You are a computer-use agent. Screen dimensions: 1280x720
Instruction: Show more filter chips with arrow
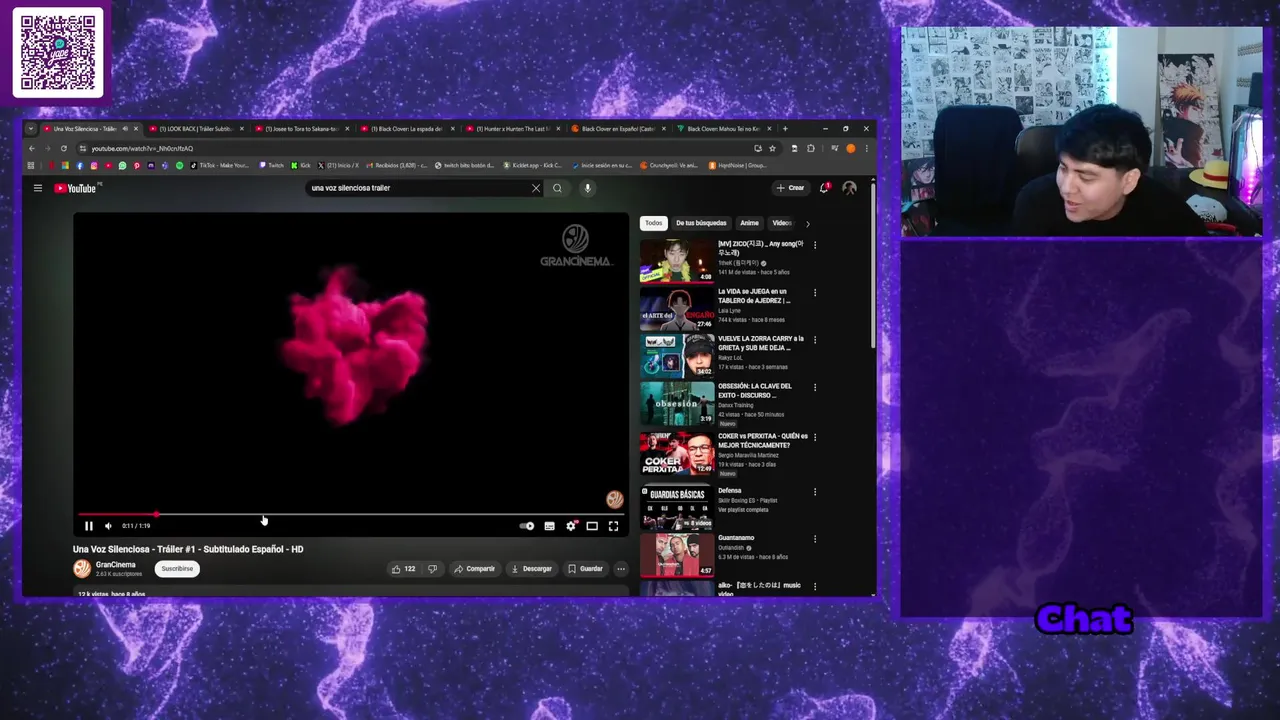coord(807,223)
